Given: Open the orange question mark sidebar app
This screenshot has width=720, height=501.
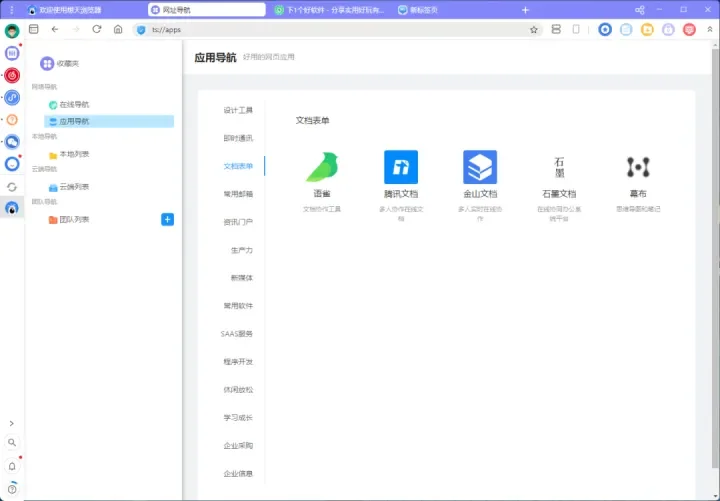Looking at the screenshot, I should [12, 120].
